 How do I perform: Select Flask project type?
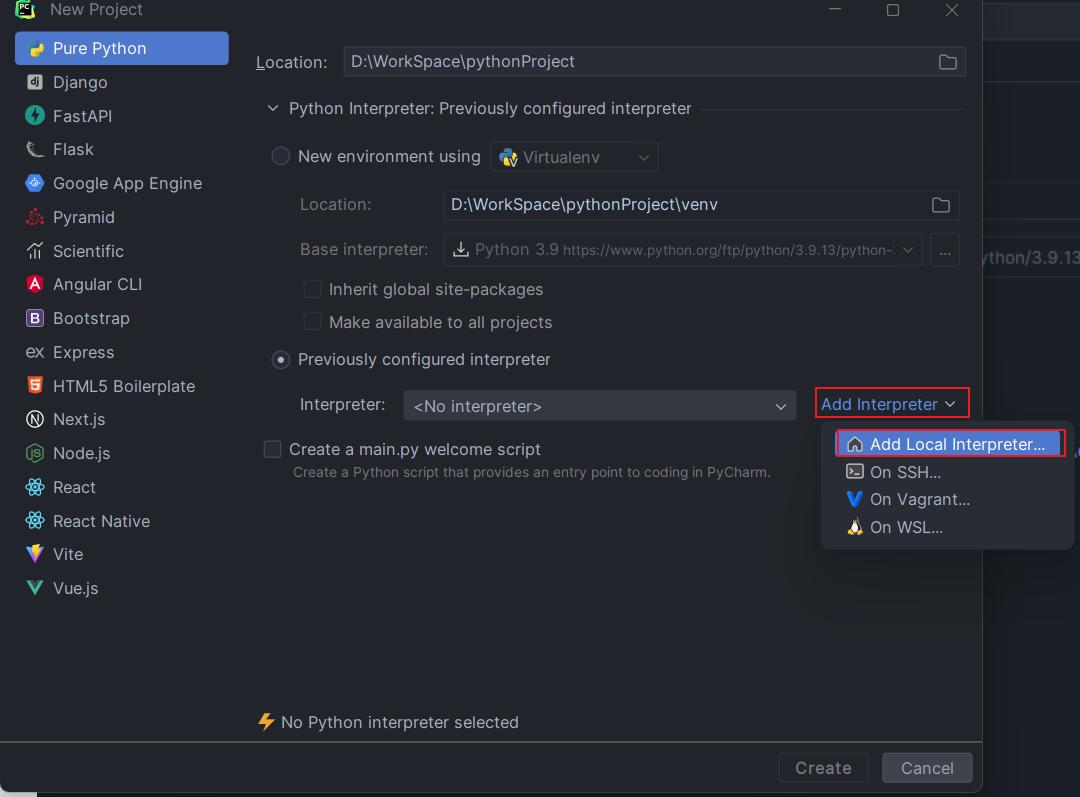pos(122,149)
